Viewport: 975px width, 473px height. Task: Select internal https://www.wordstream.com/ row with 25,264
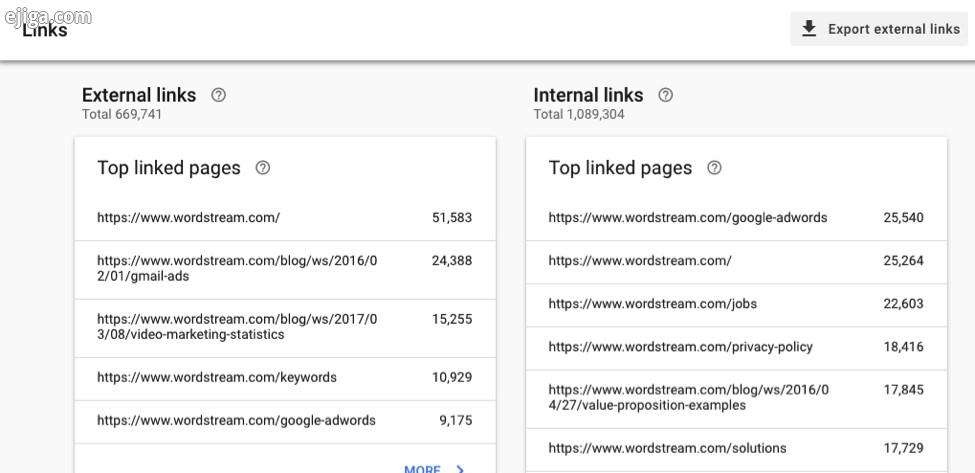click(736, 262)
